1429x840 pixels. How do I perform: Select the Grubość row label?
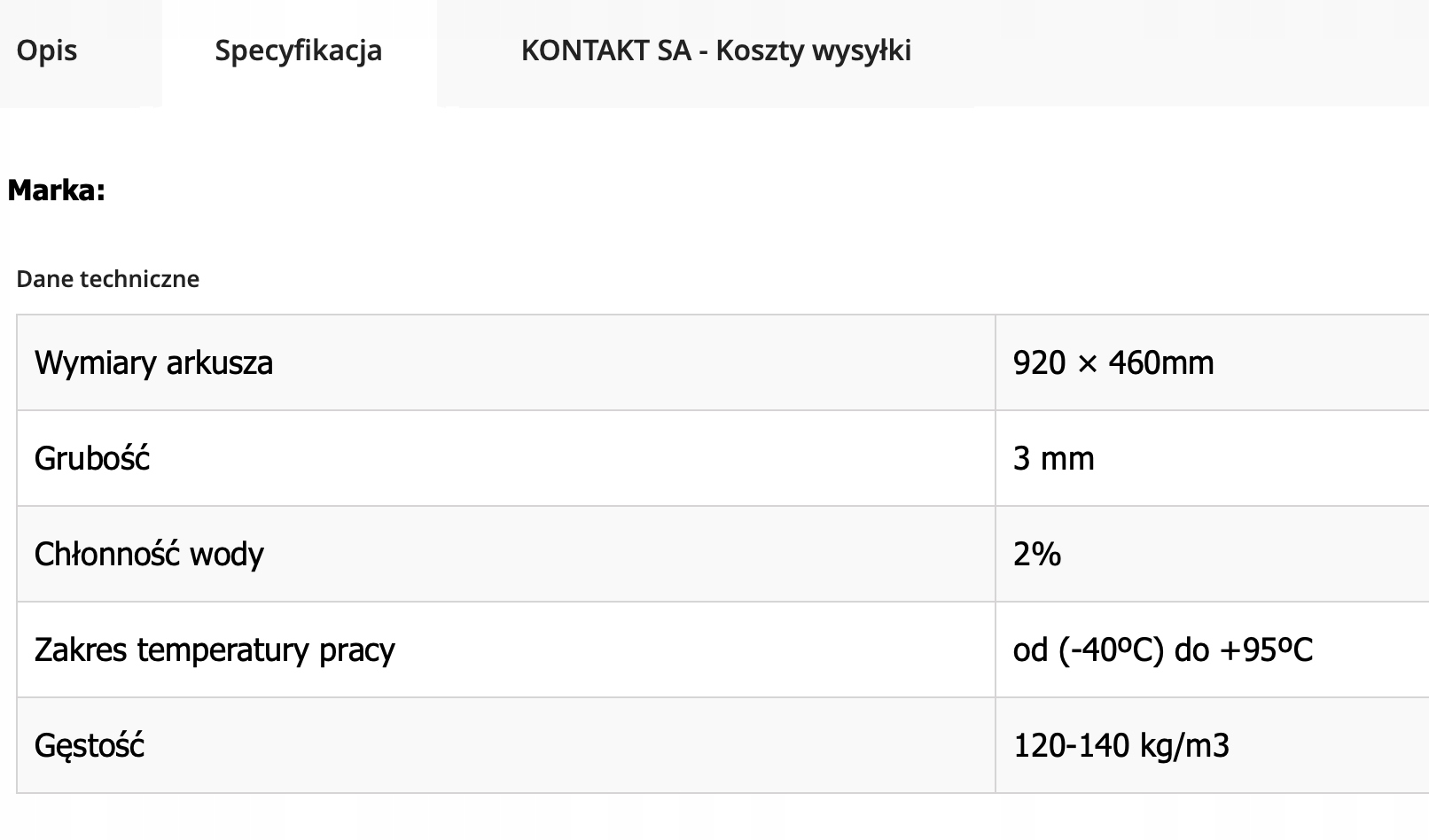92,459
